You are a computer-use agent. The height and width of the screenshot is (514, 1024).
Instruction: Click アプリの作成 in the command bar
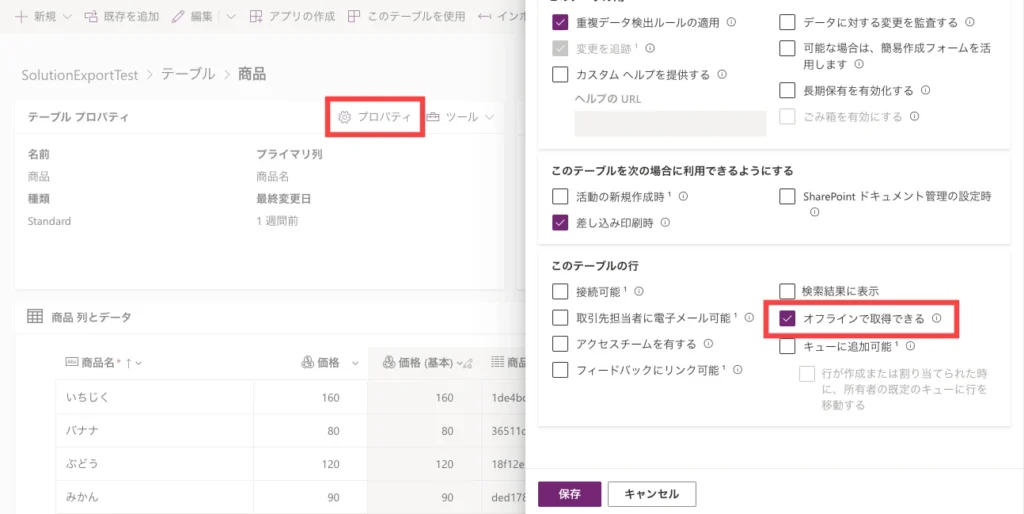(x=292, y=17)
